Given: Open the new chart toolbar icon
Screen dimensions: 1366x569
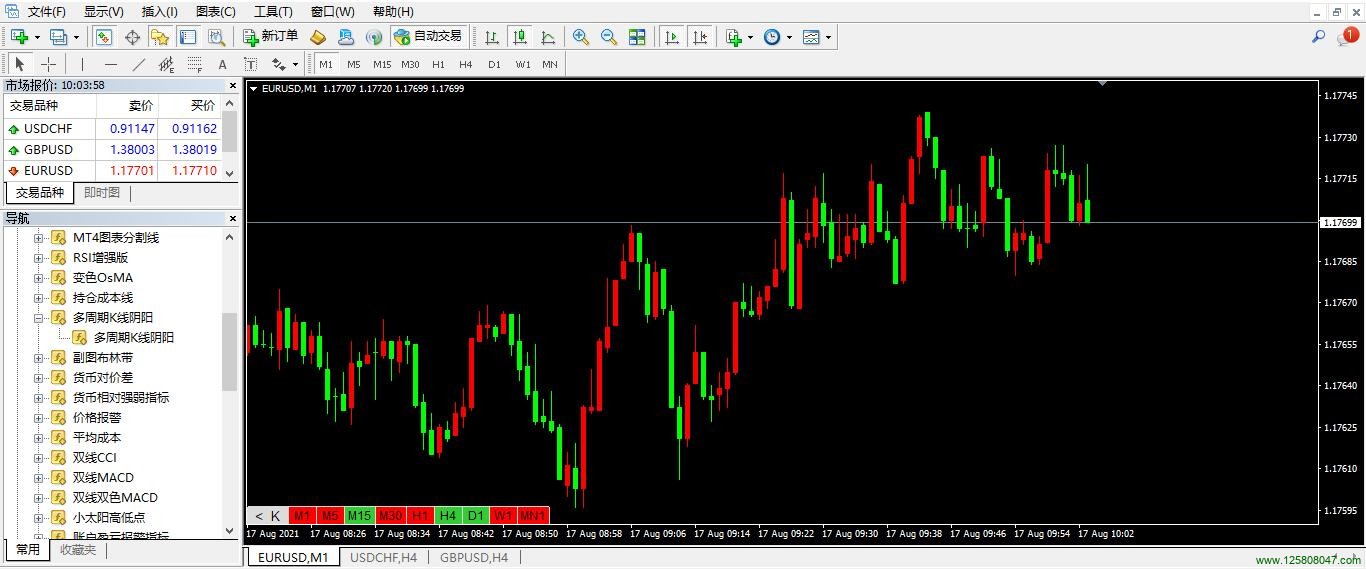Looking at the screenshot, I should point(19,37).
